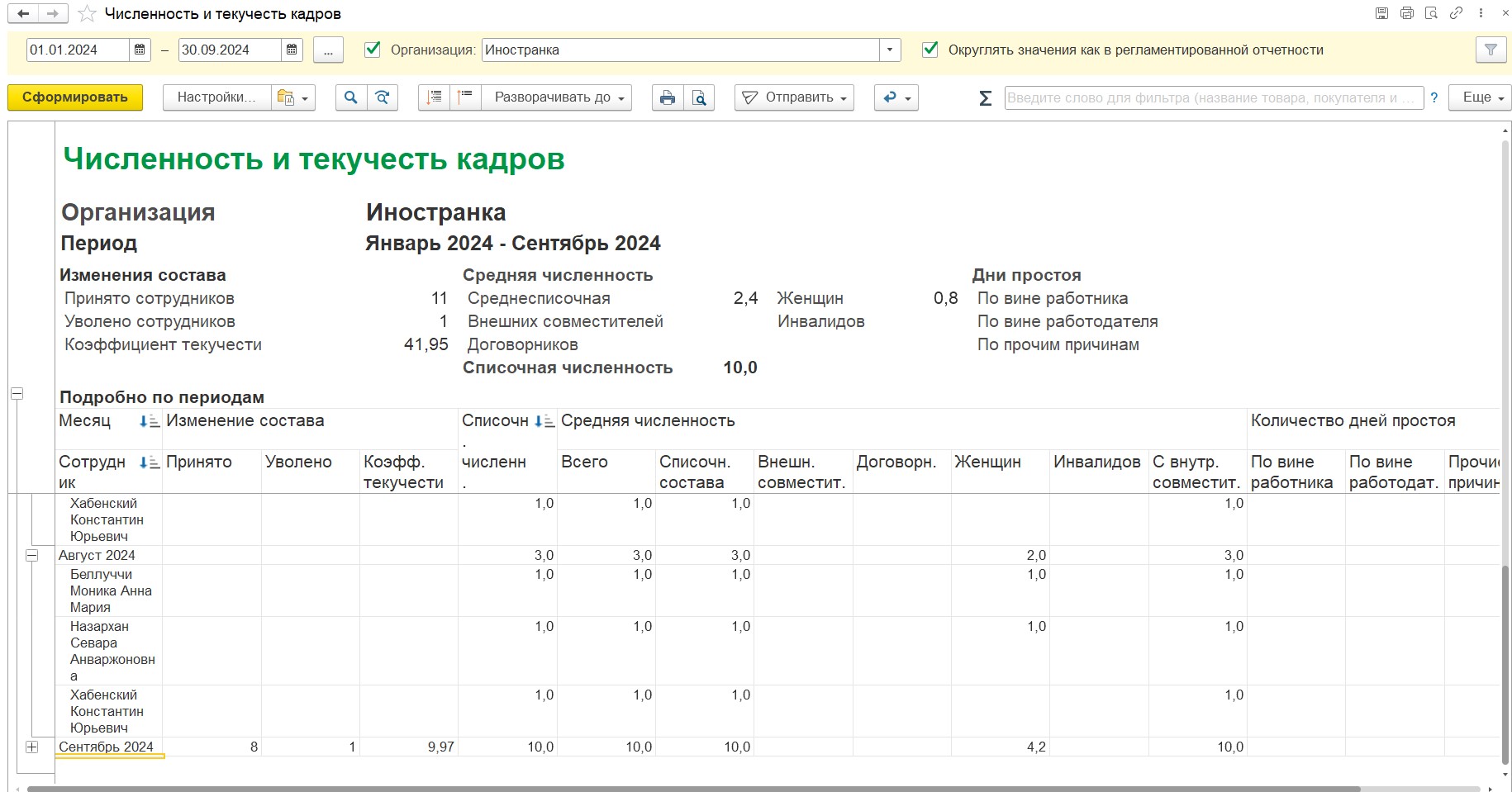Viewport: 1512px width, 792px height.
Task: Click the sum sigma icon
Action: click(985, 98)
